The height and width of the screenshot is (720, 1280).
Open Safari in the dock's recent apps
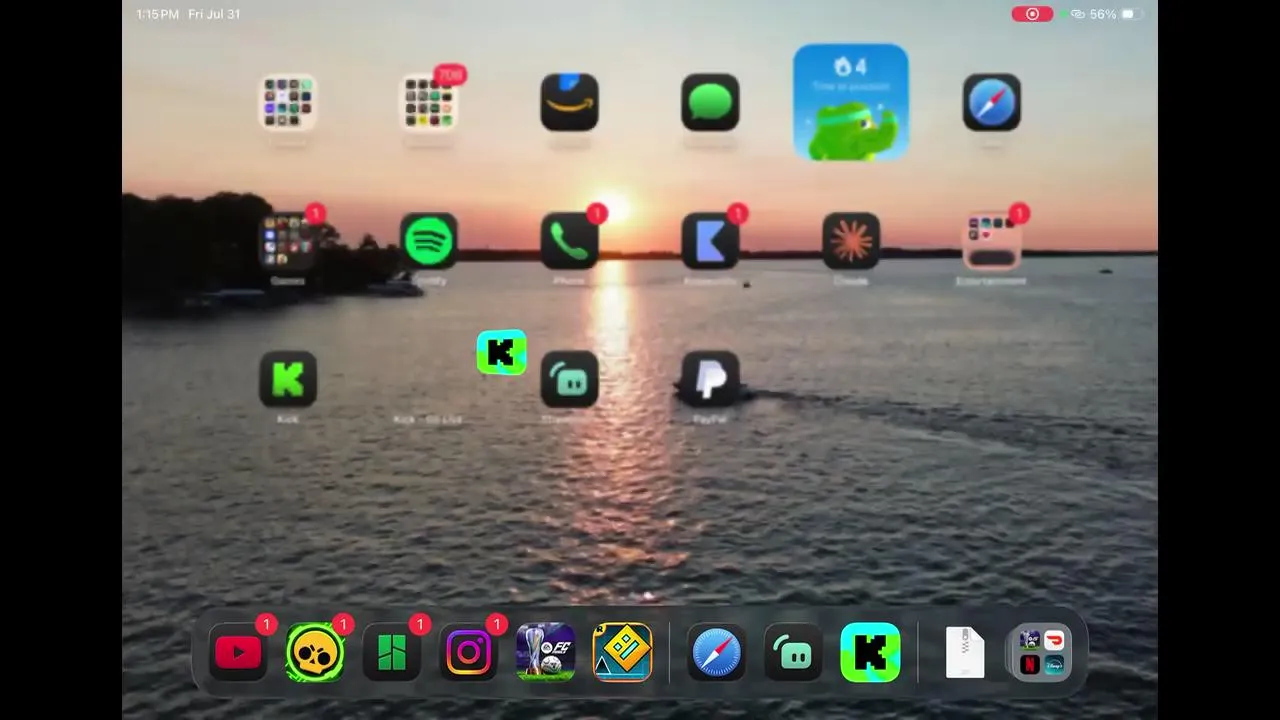[717, 653]
